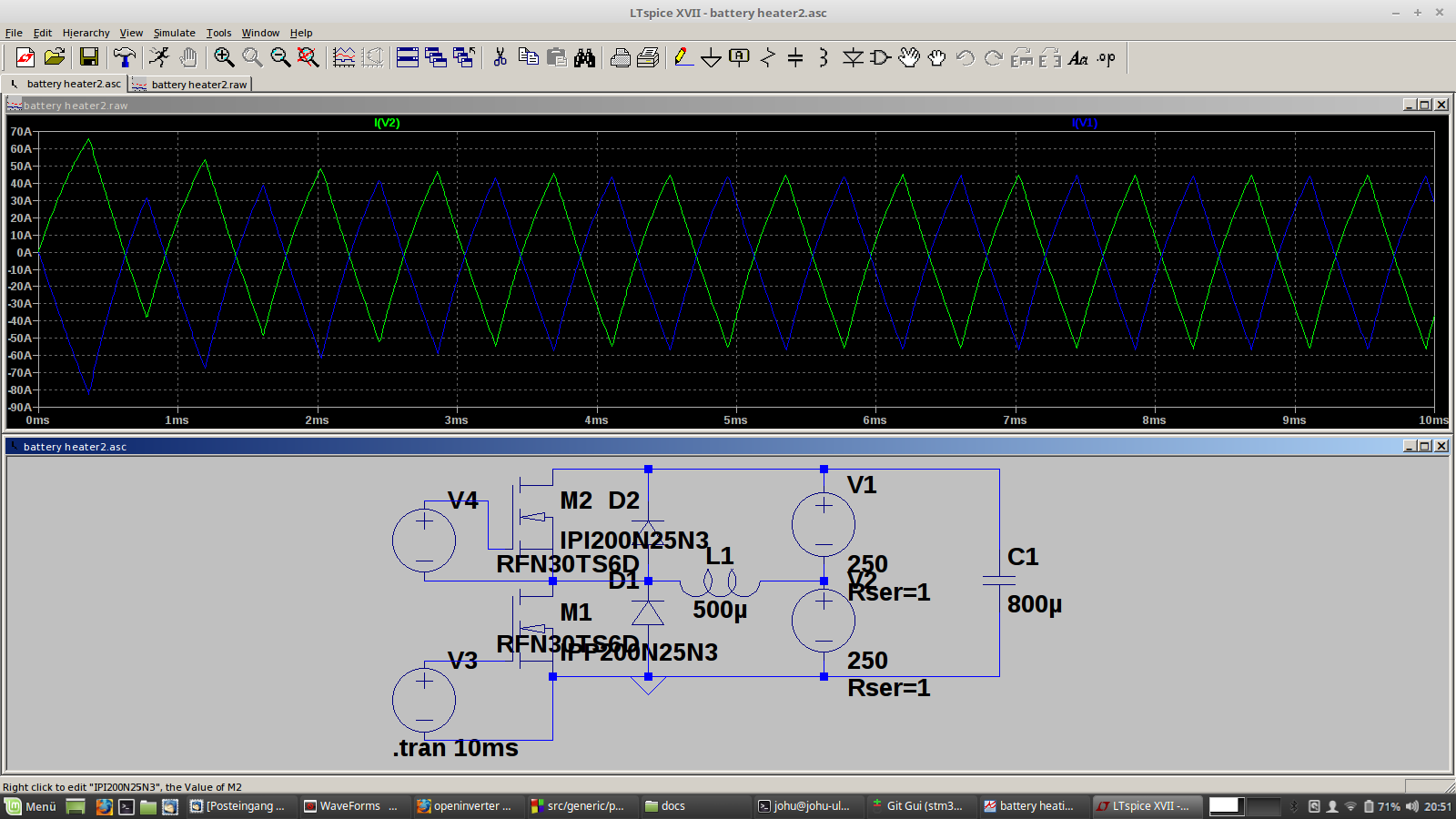
Task: Select the Resistor component tool
Action: point(767,58)
